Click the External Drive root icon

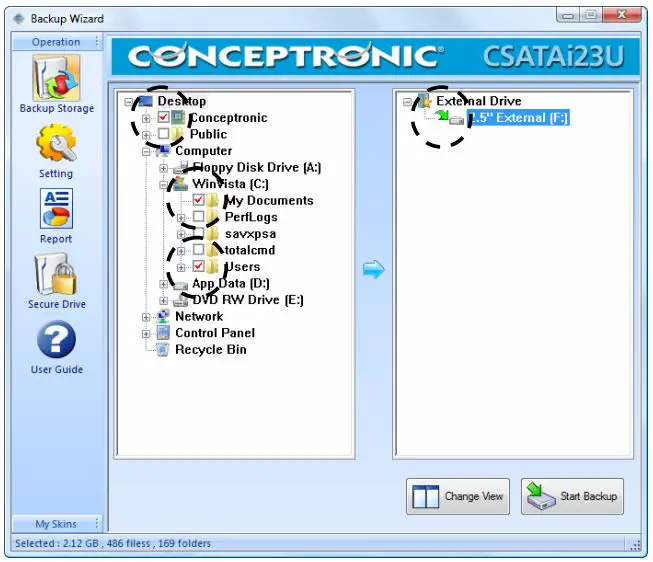click(x=424, y=101)
